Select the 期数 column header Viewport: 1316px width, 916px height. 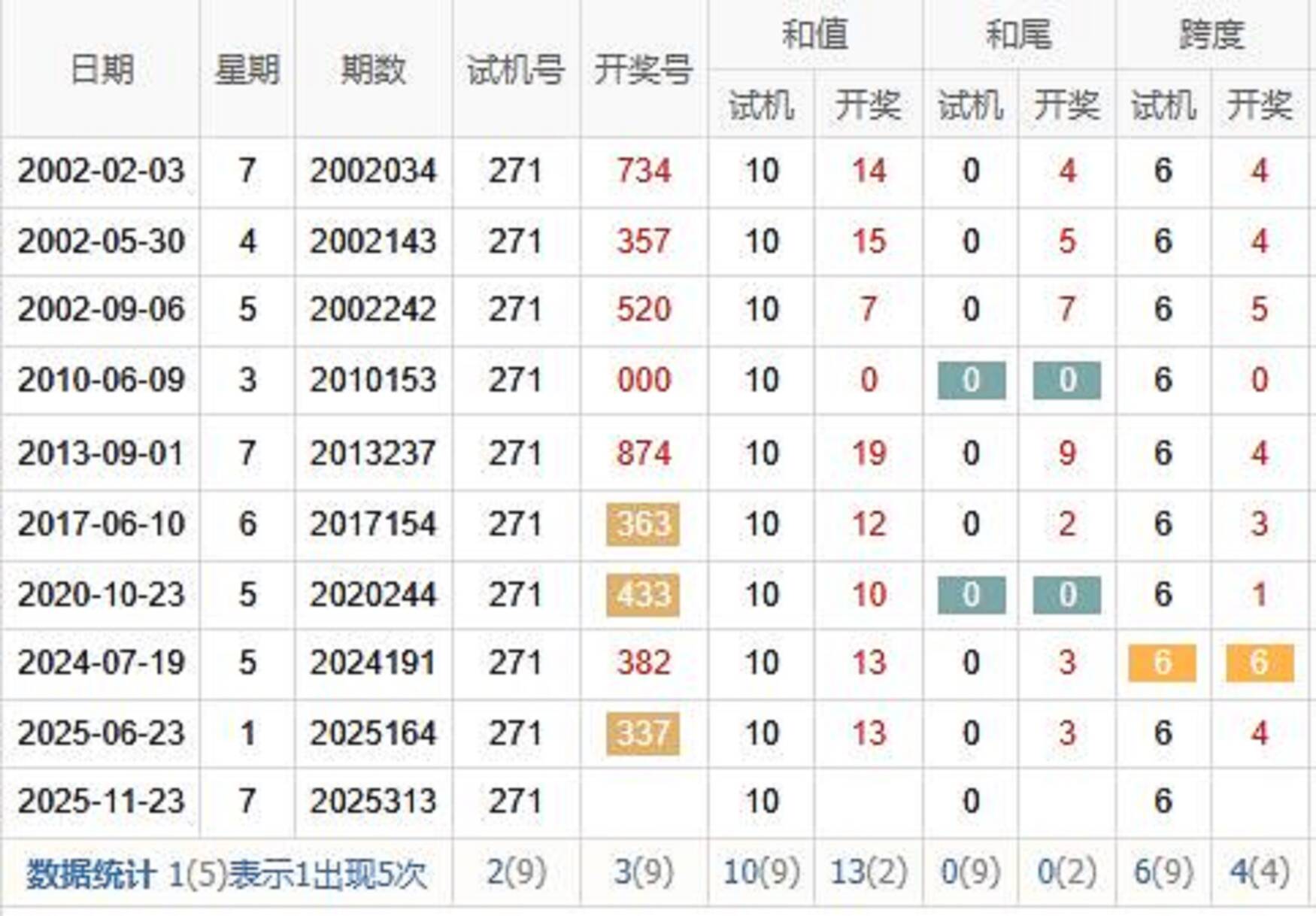(x=373, y=70)
